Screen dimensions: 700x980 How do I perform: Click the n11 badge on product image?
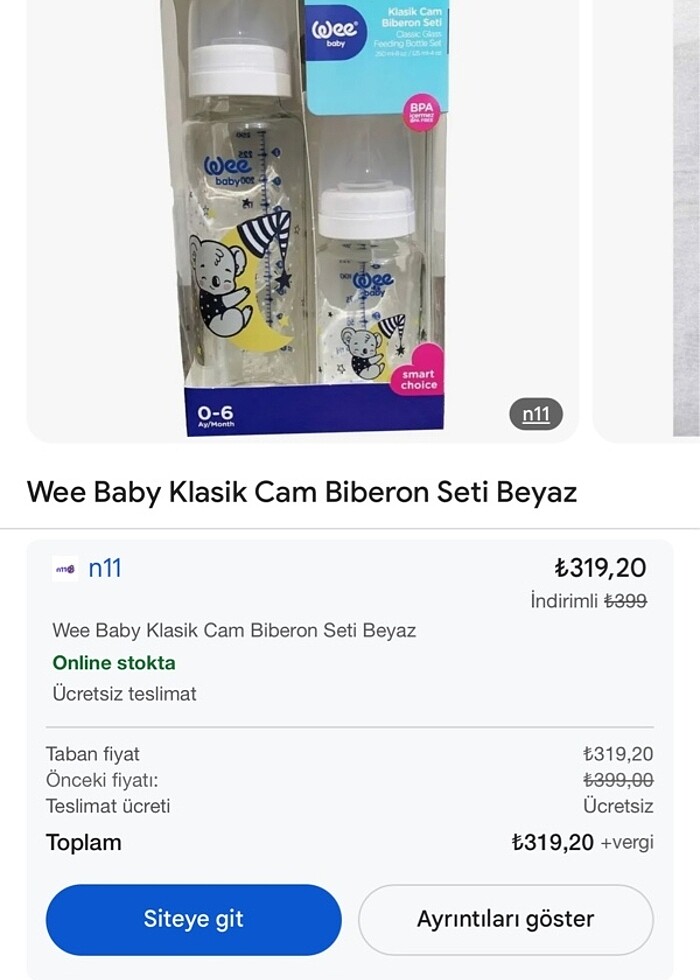coord(536,414)
